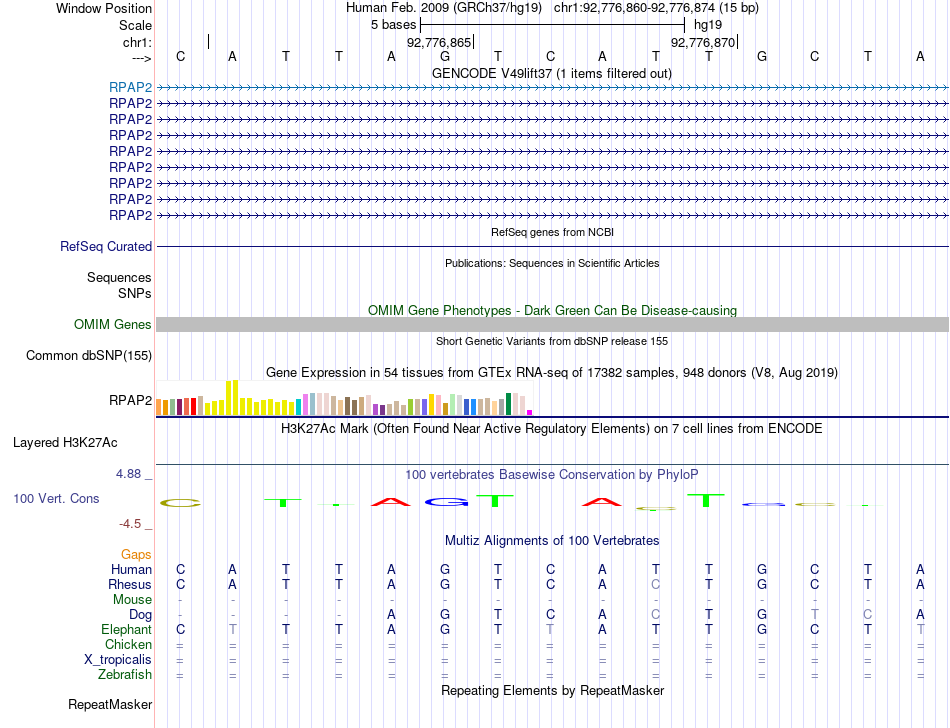Click the Mouse species alignment label
Viewport: 950px width, 728px height.
(x=132, y=600)
